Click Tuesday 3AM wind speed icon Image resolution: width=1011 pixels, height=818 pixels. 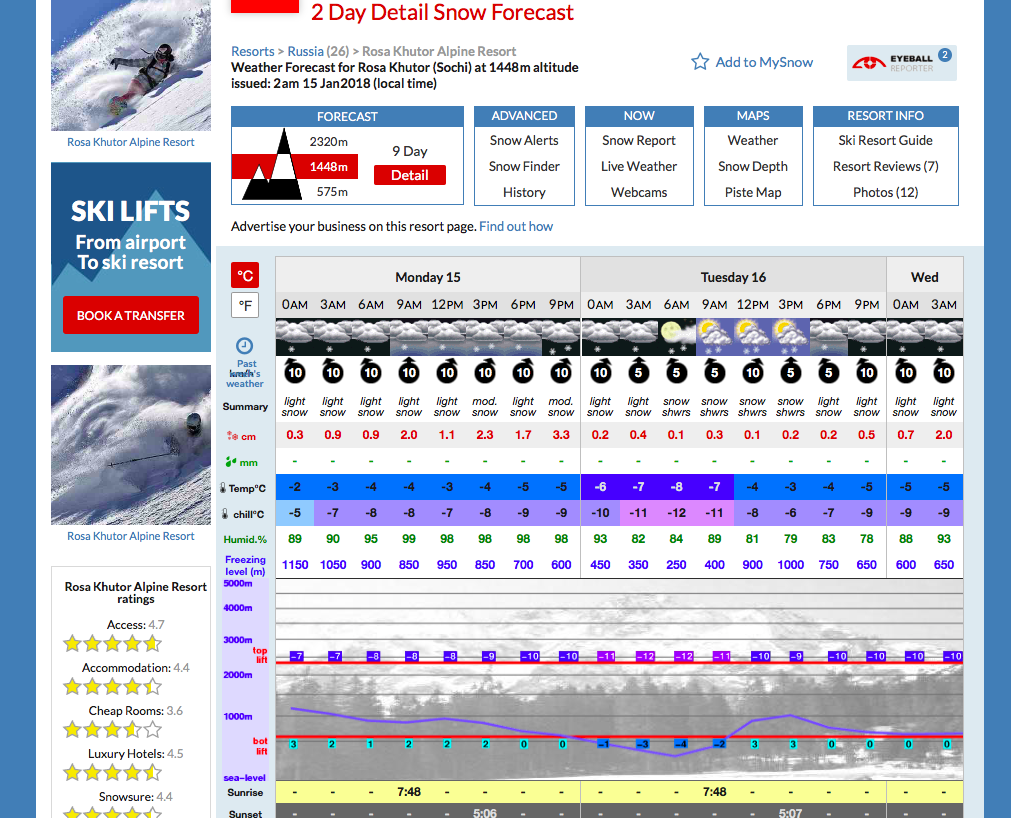pyautogui.click(x=638, y=371)
